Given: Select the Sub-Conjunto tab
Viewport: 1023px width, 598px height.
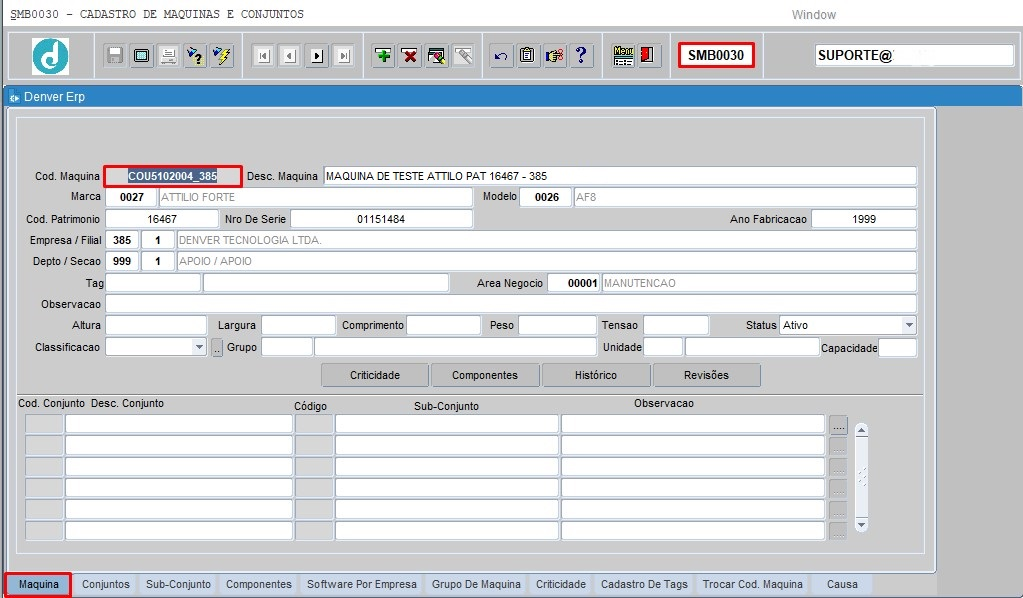Looking at the screenshot, I should (178, 584).
